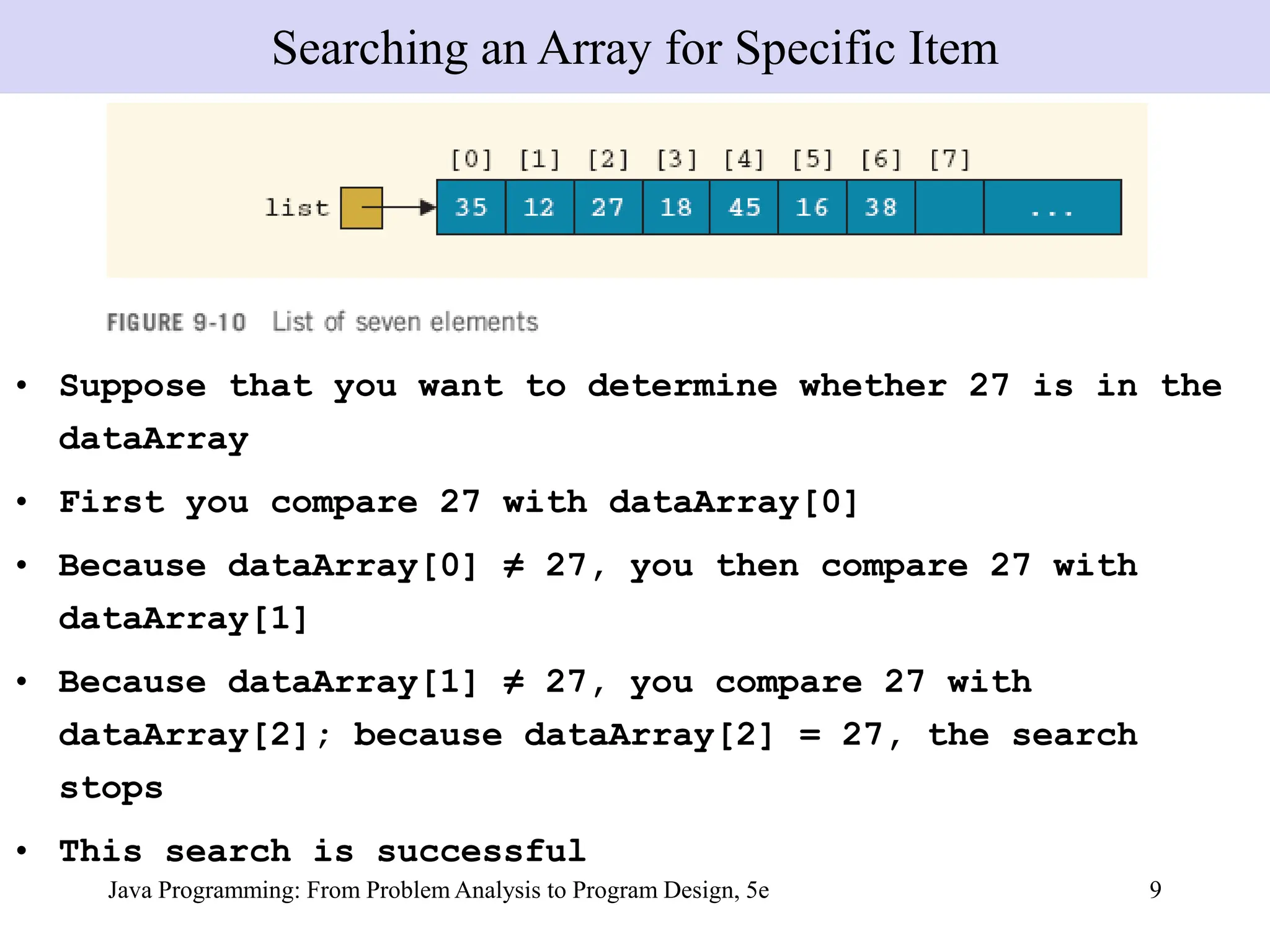Viewport: 1270px width, 952px height.
Task: Select array cell containing 35
Action: click(x=471, y=207)
